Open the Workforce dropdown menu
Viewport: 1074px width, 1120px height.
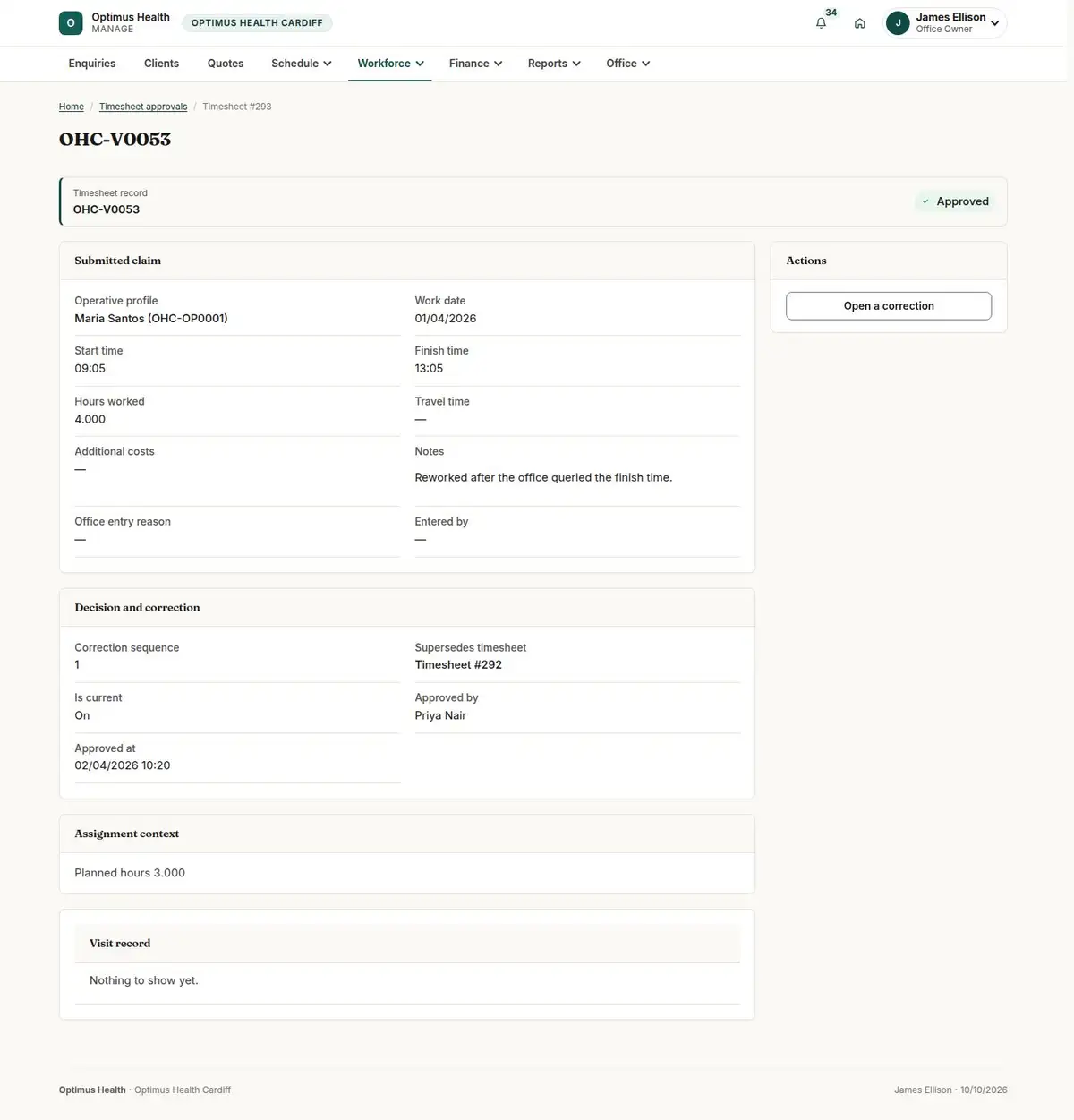pyautogui.click(x=390, y=64)
